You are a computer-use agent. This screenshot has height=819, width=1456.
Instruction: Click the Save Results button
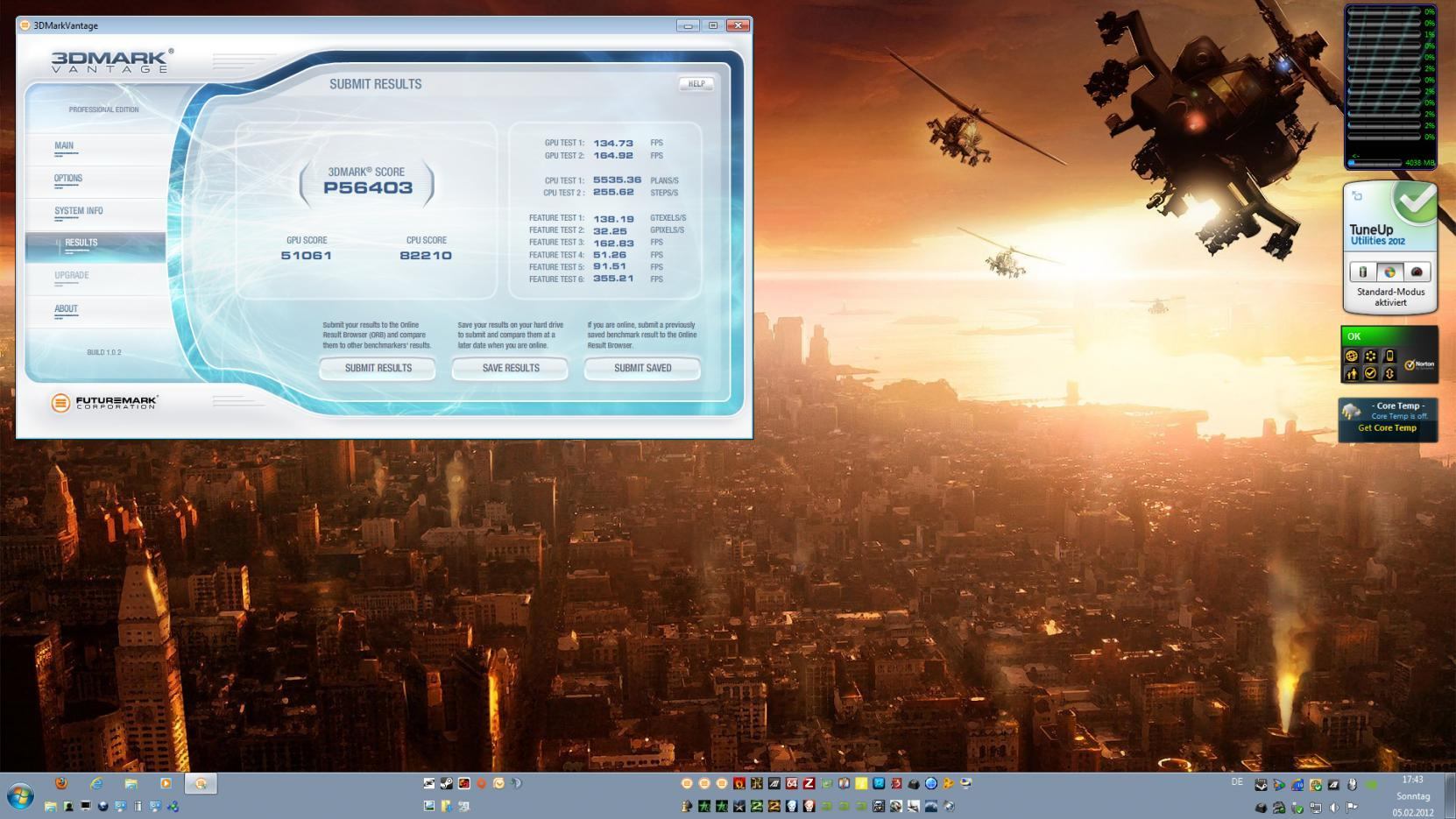coord(511,369)
